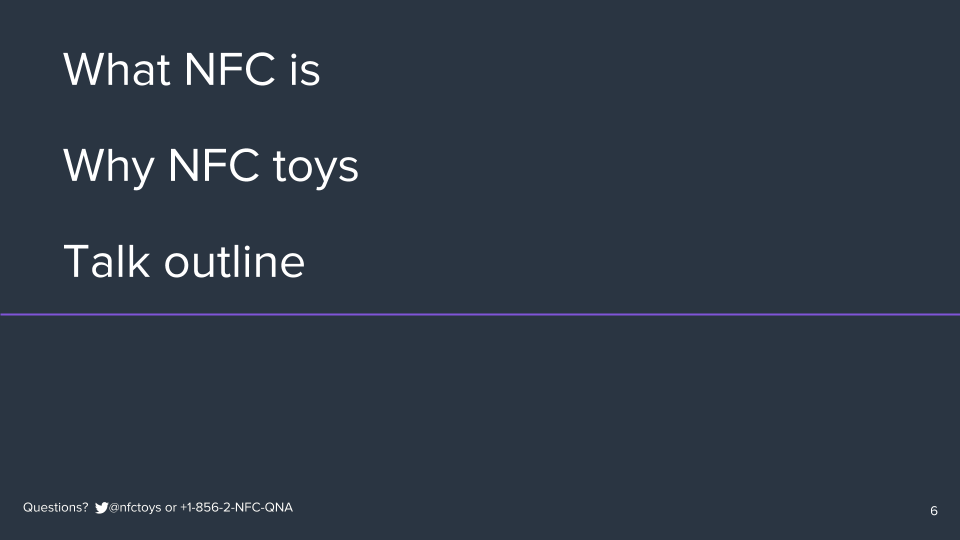The image size is (960, 540).
Task: Click '856' in the footer phone number
Action: click(205, 508)
